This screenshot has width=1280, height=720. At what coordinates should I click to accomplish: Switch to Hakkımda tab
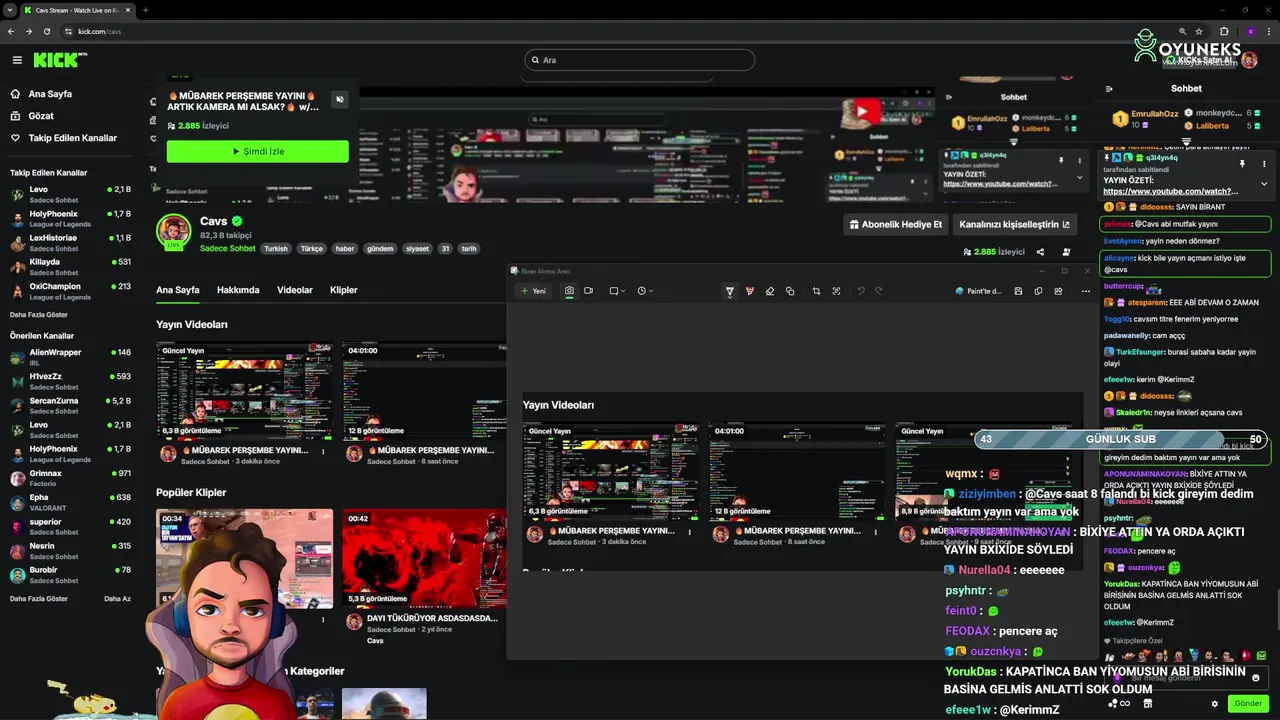pos(238,290)
